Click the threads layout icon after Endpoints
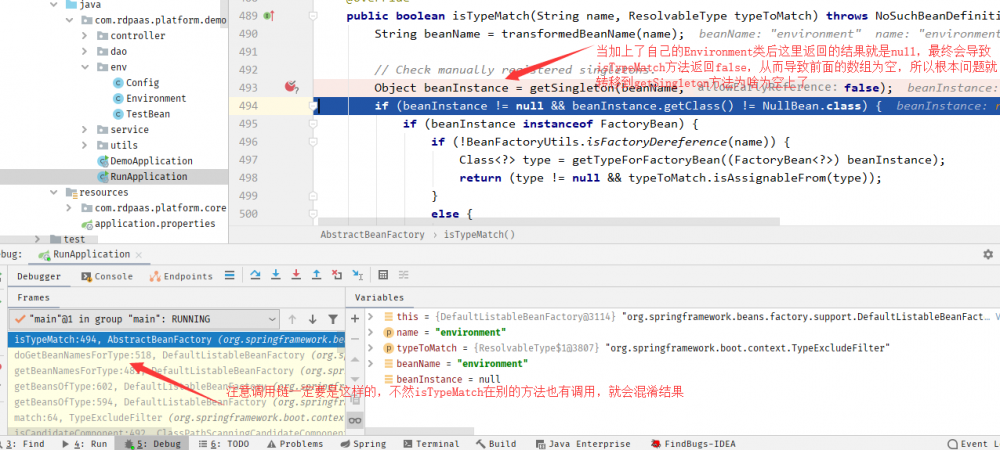 230,275
